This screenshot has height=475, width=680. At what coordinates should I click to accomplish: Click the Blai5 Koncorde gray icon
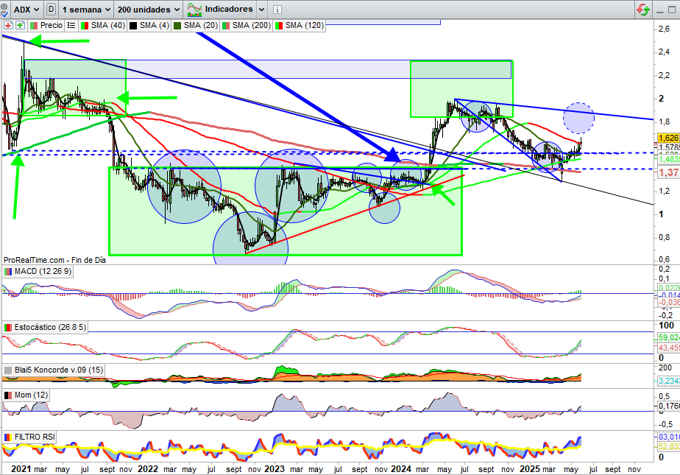(x=8, y=370)
